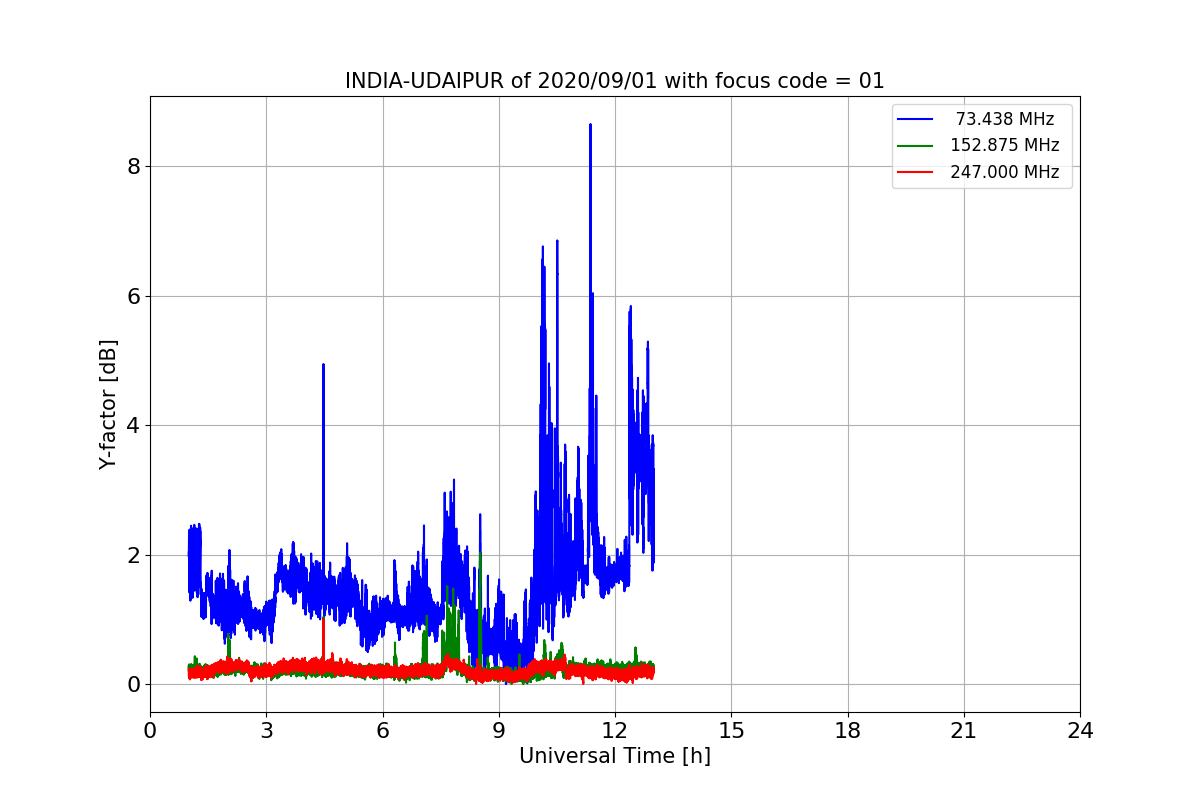Image resolution: width=1200 pixels, height=800 pixels.
Task: Click y-axis tick label 8
Action: [132, 166]
